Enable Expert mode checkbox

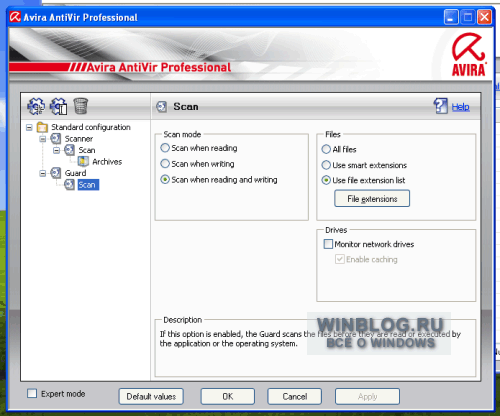pyautogui.click(x=32, y=393)
